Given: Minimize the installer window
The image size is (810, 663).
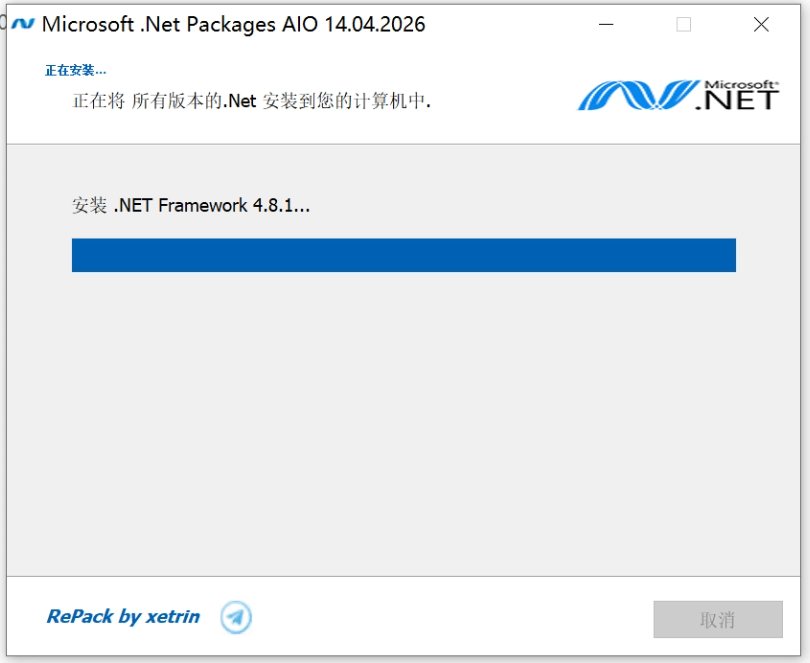Looking at the screenshot, I should [x=607, y=25].
